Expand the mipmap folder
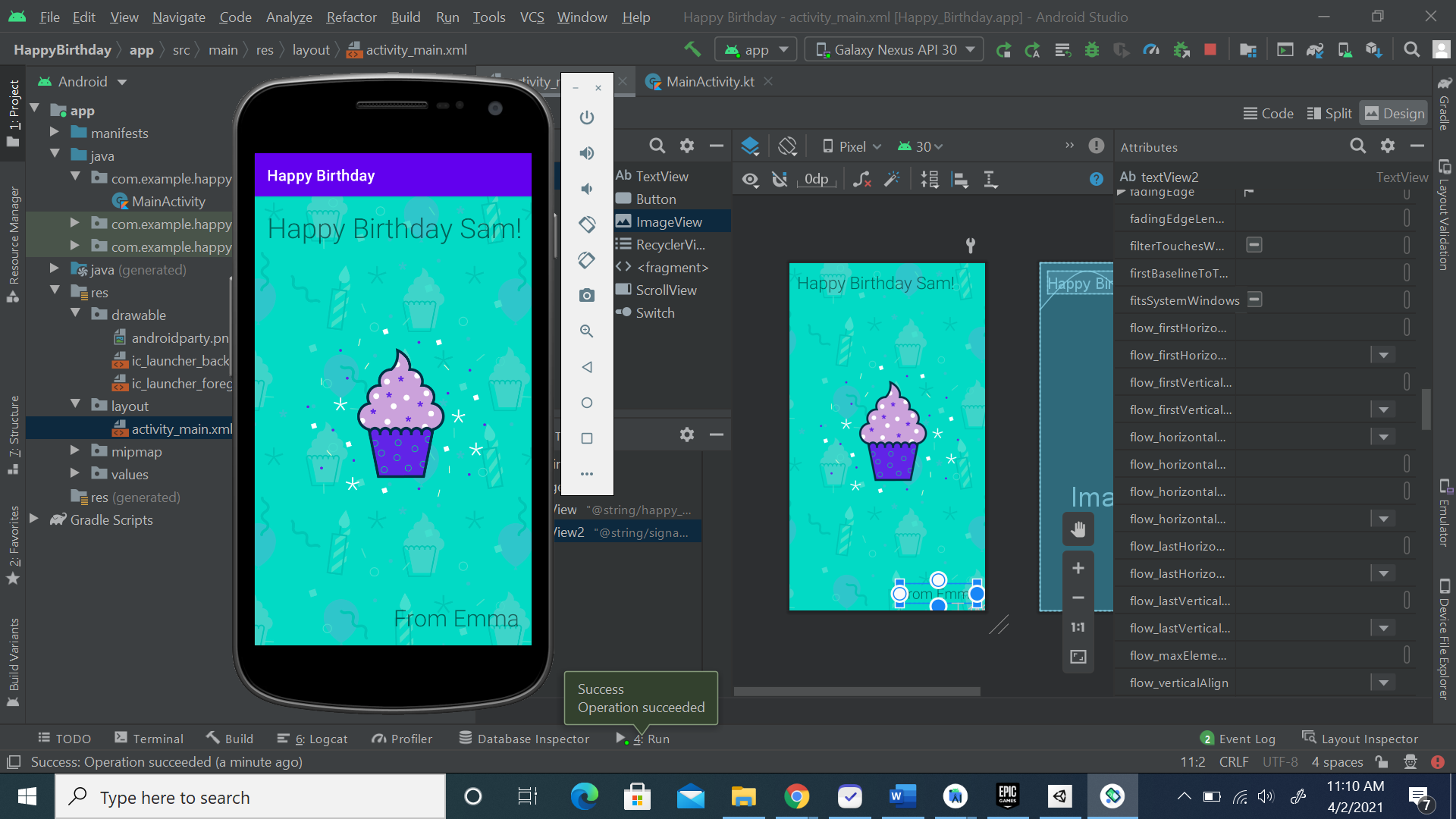Screen dimensions: 1456x819 pos(75,451)
